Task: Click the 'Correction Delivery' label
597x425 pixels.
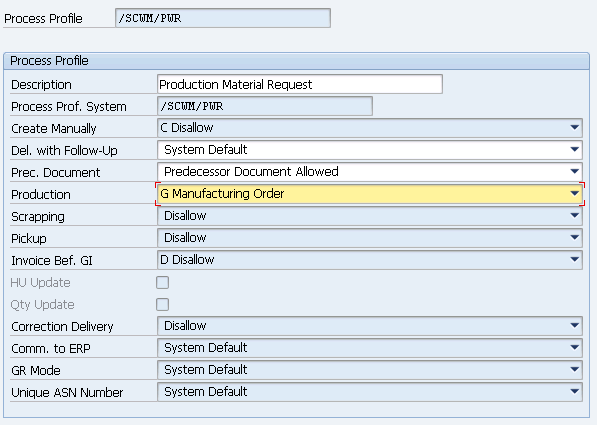Action: coord(62,327)
